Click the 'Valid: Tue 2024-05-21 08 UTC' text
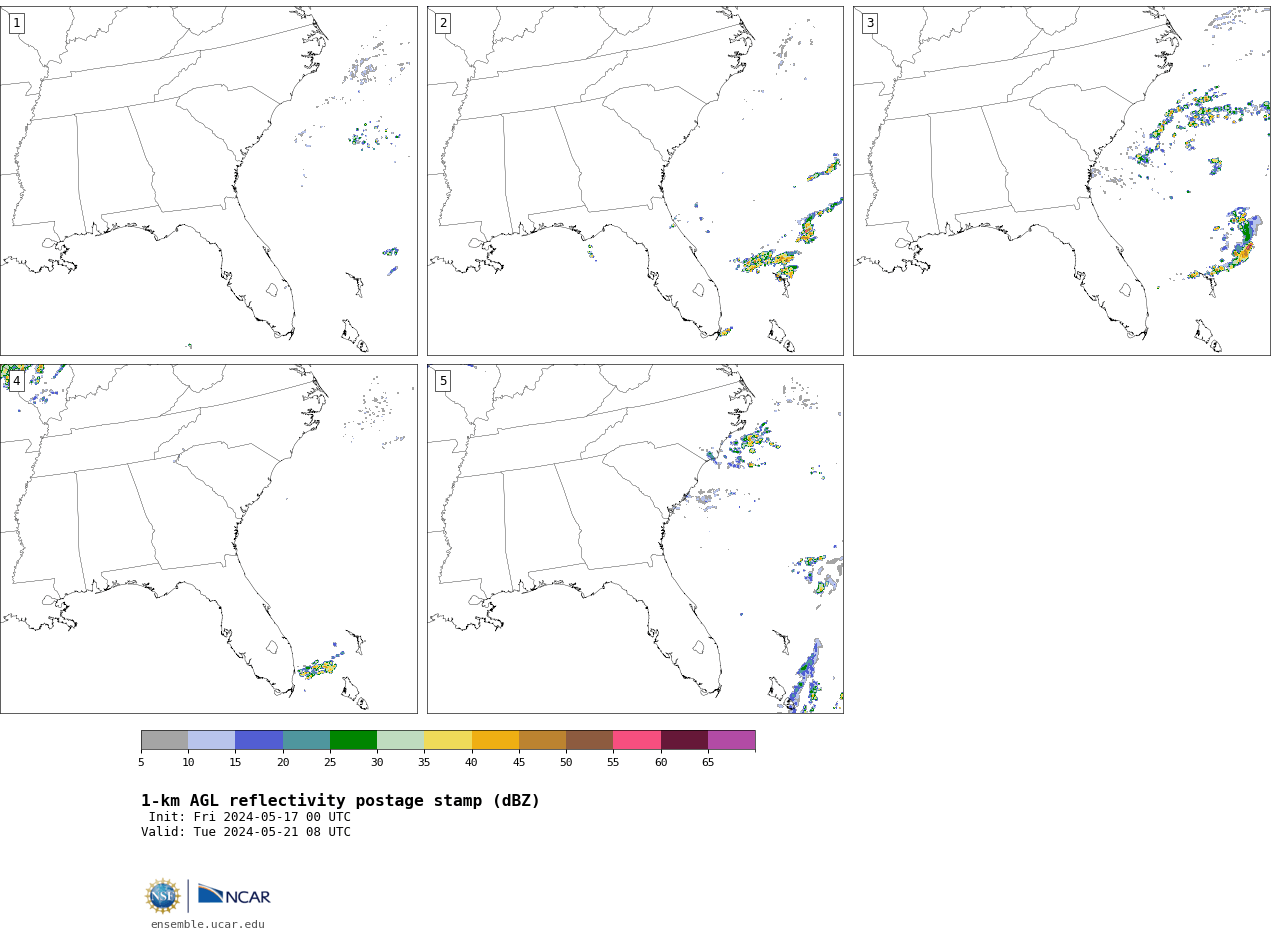Image resolution: width=1280 pixels, height=936 pixels. 246,832
